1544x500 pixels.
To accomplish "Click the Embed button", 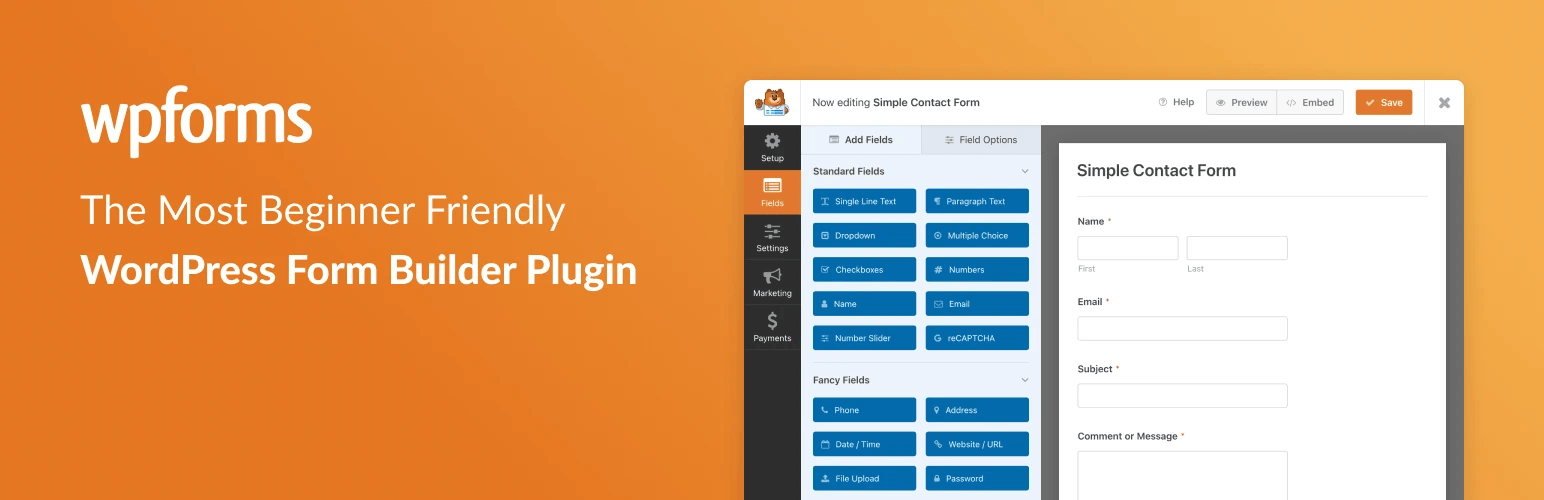I will tap(1311, 102).
